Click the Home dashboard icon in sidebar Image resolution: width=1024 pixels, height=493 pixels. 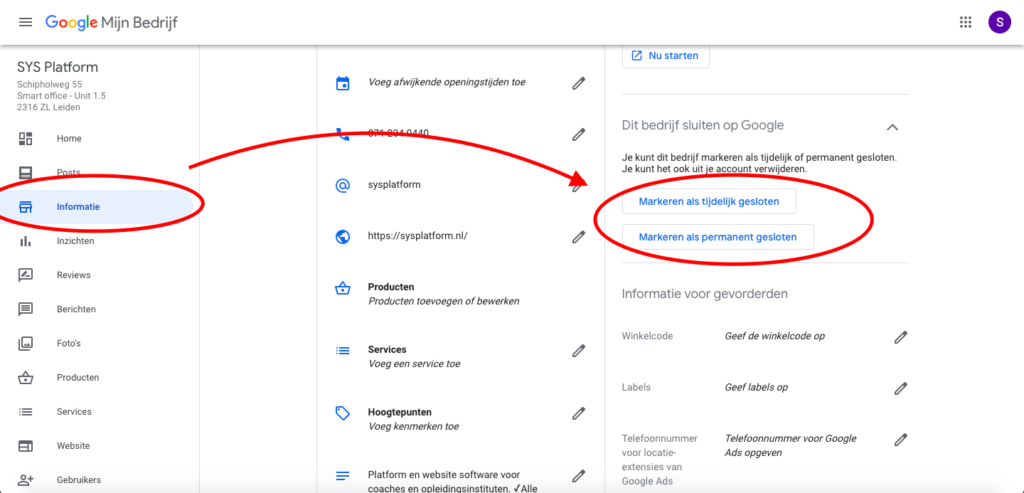25,138
